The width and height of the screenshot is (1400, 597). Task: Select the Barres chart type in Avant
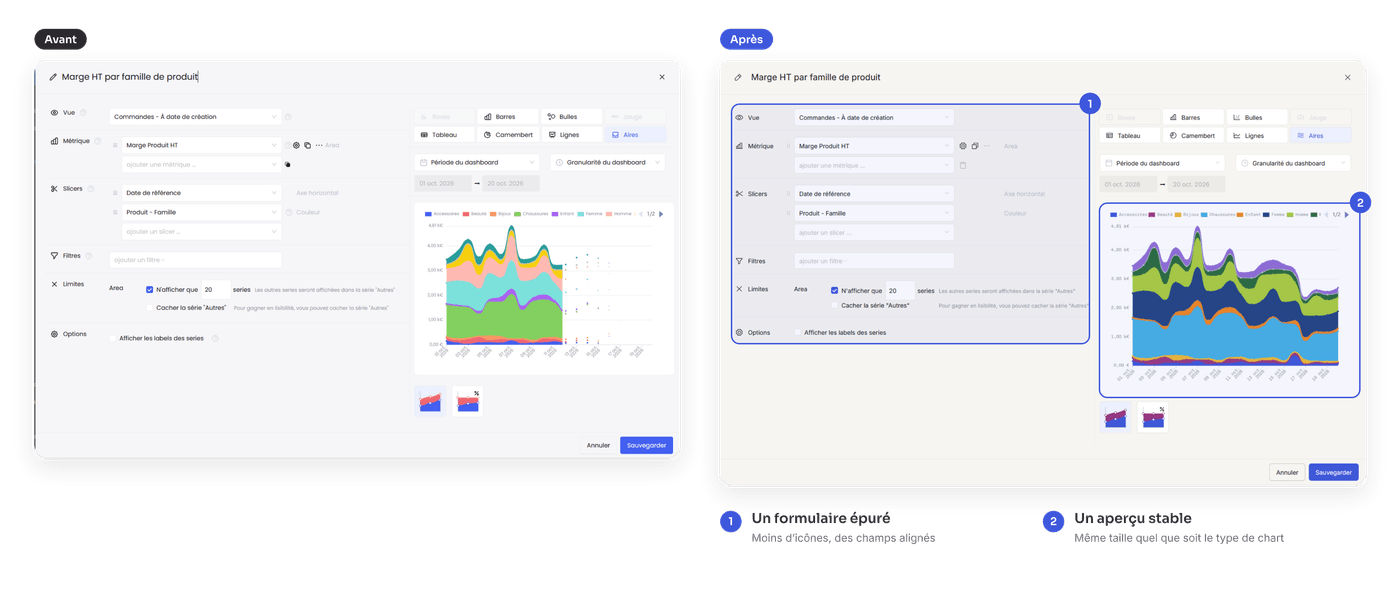pos(509,117)
